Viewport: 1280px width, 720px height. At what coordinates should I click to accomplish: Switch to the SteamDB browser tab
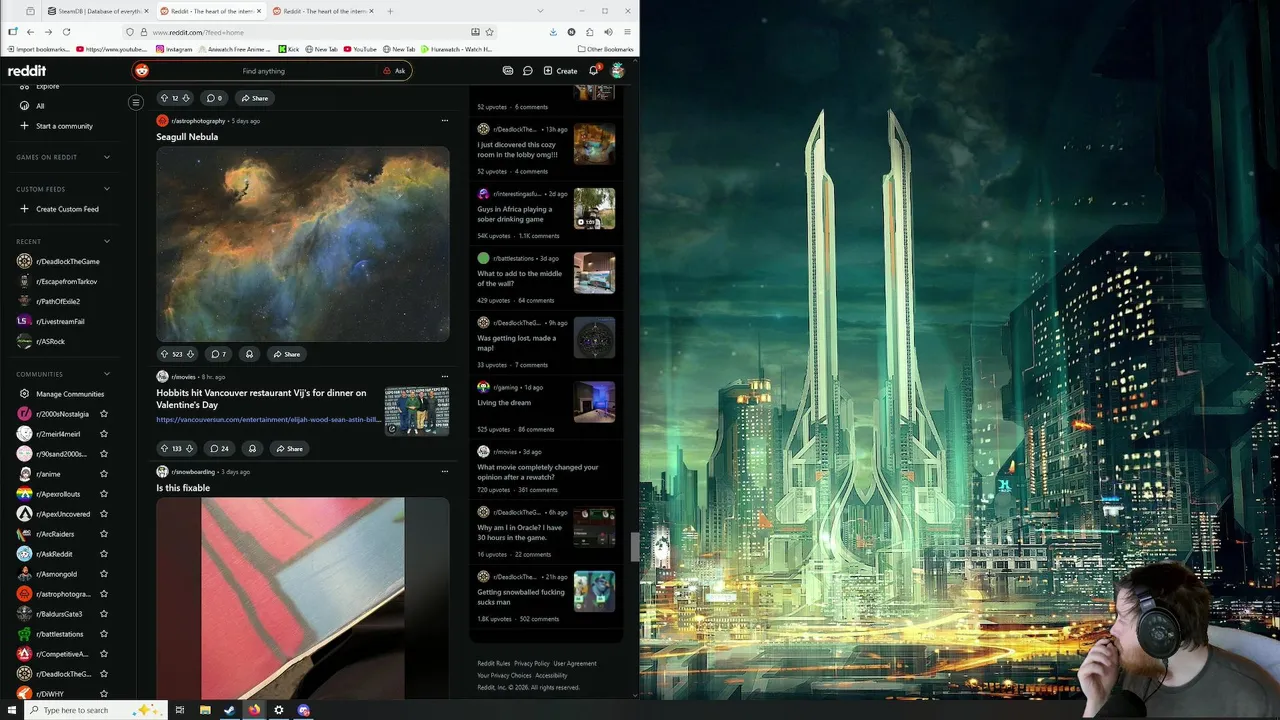tap(98, 11)
